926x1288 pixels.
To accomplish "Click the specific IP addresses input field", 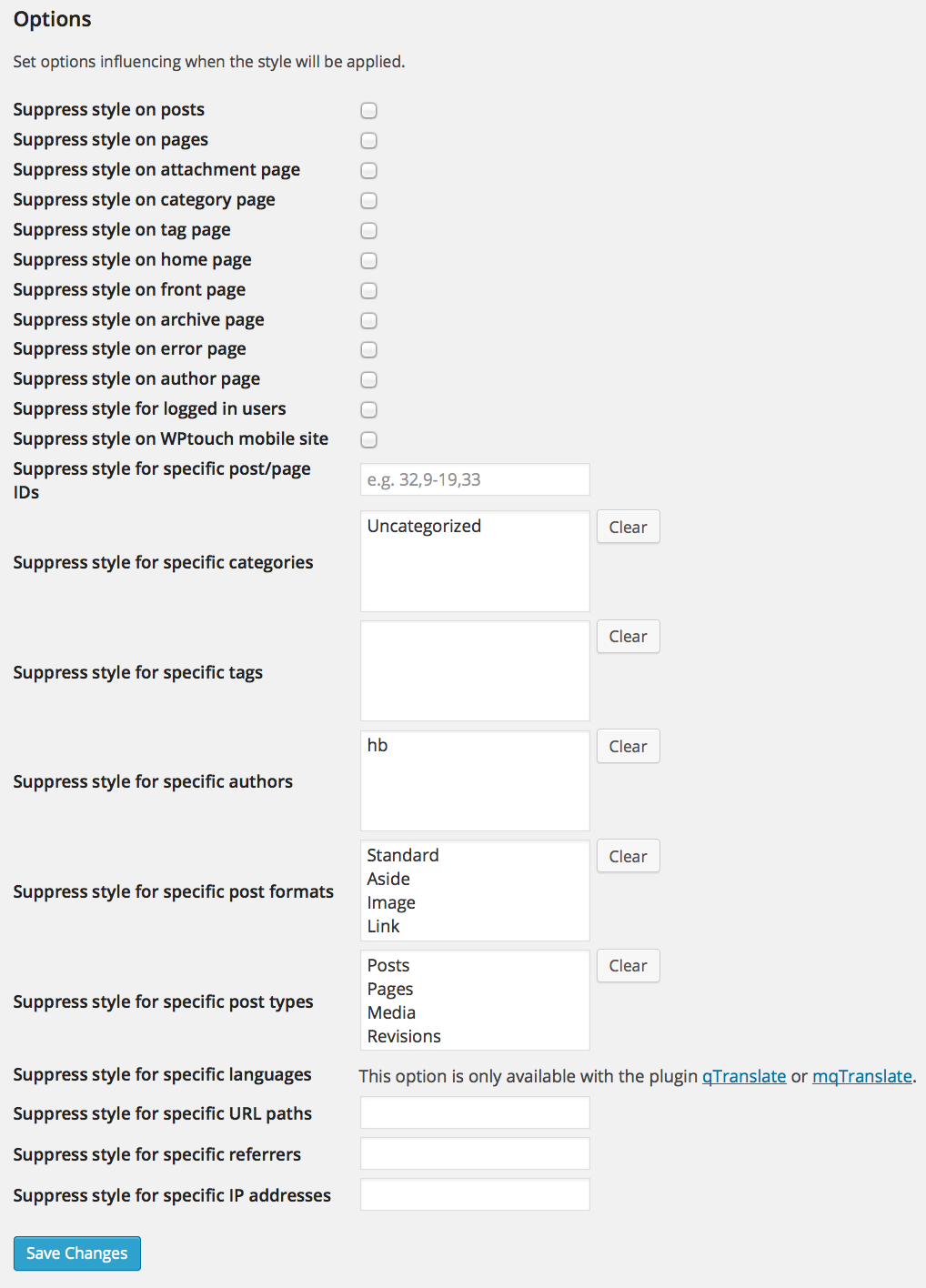I will coord(475,1194).
